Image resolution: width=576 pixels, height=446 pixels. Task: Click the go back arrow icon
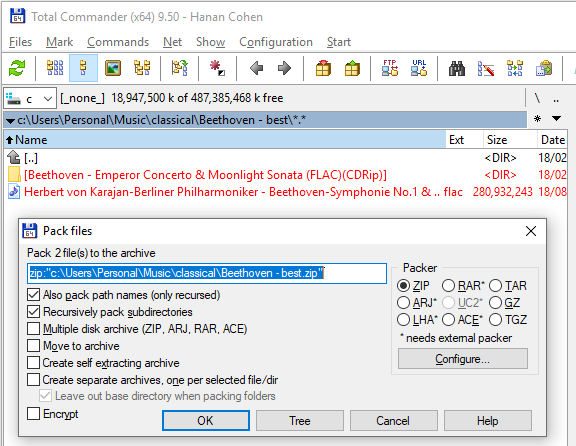coord(256,68)
